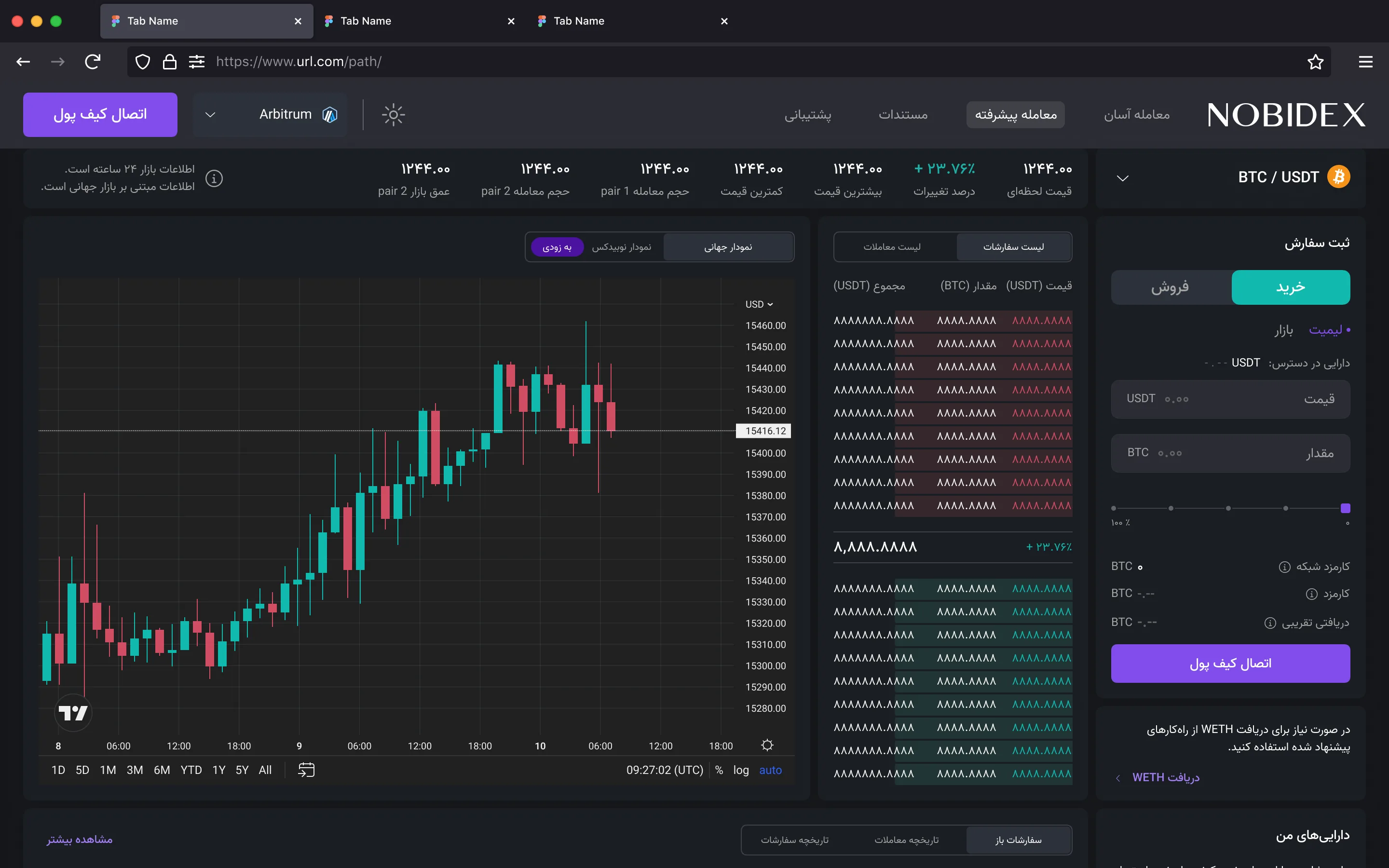This screenshot has width=1389, height=868.
Task: Set chart range to 5Y
Action: [x=242, y=770]
